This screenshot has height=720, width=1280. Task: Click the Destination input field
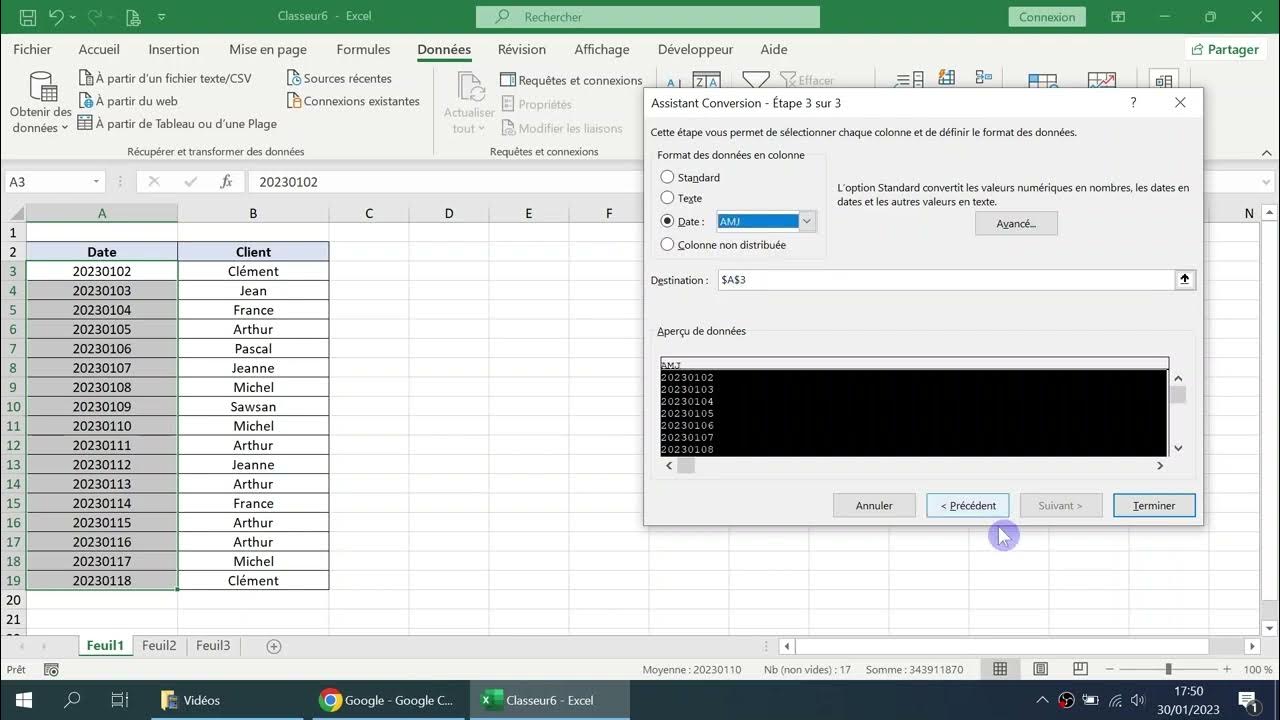[x=945, y=280]
